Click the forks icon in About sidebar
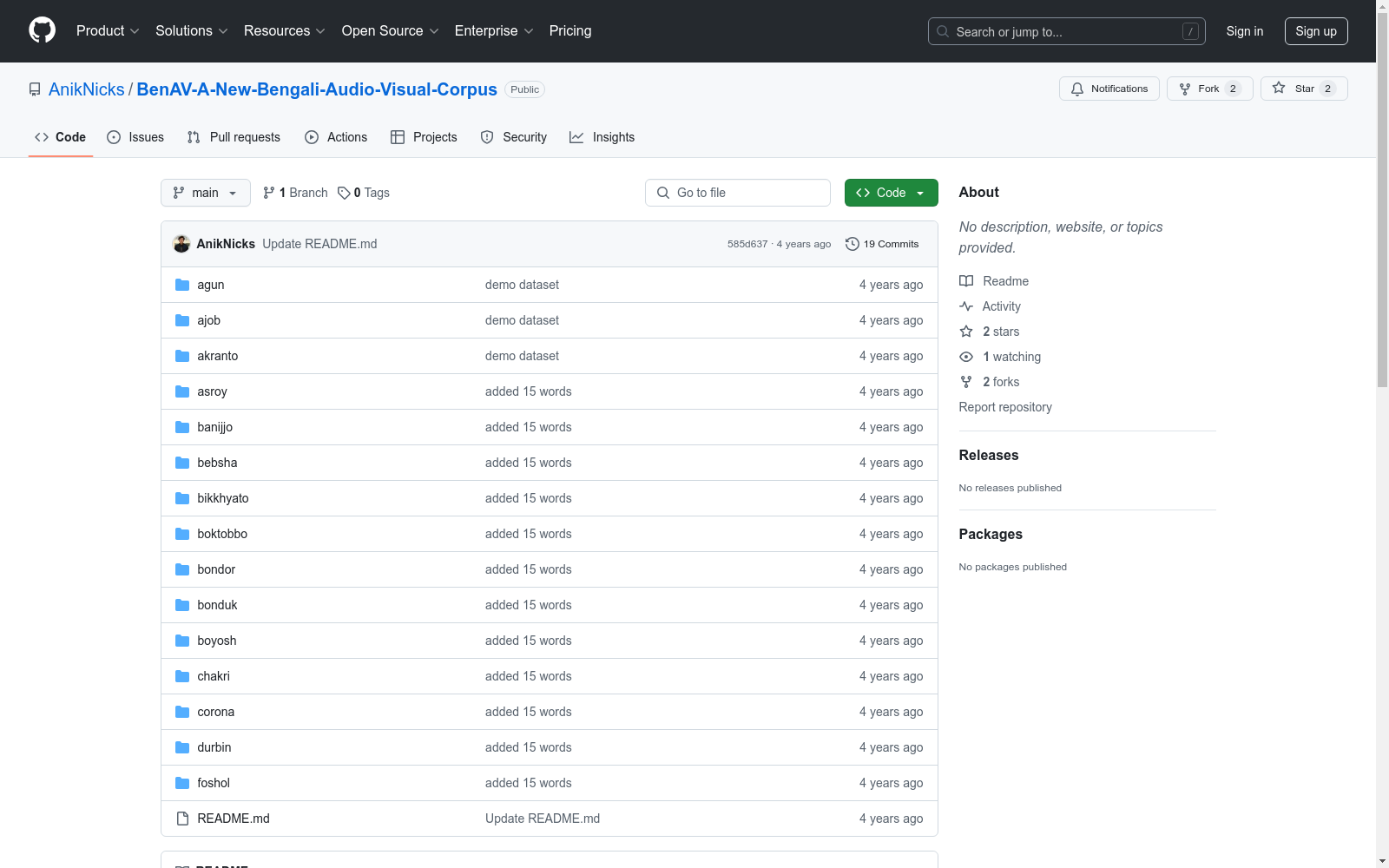1389x868 pixels. (x=966, y=382)
